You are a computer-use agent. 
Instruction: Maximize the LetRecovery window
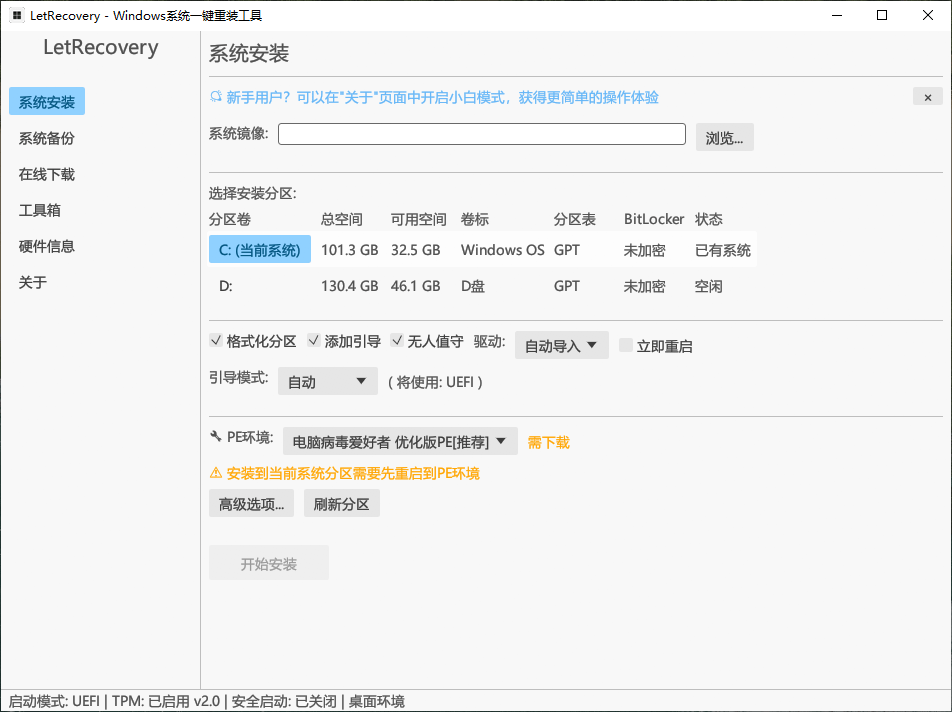(x=882, y=15)
